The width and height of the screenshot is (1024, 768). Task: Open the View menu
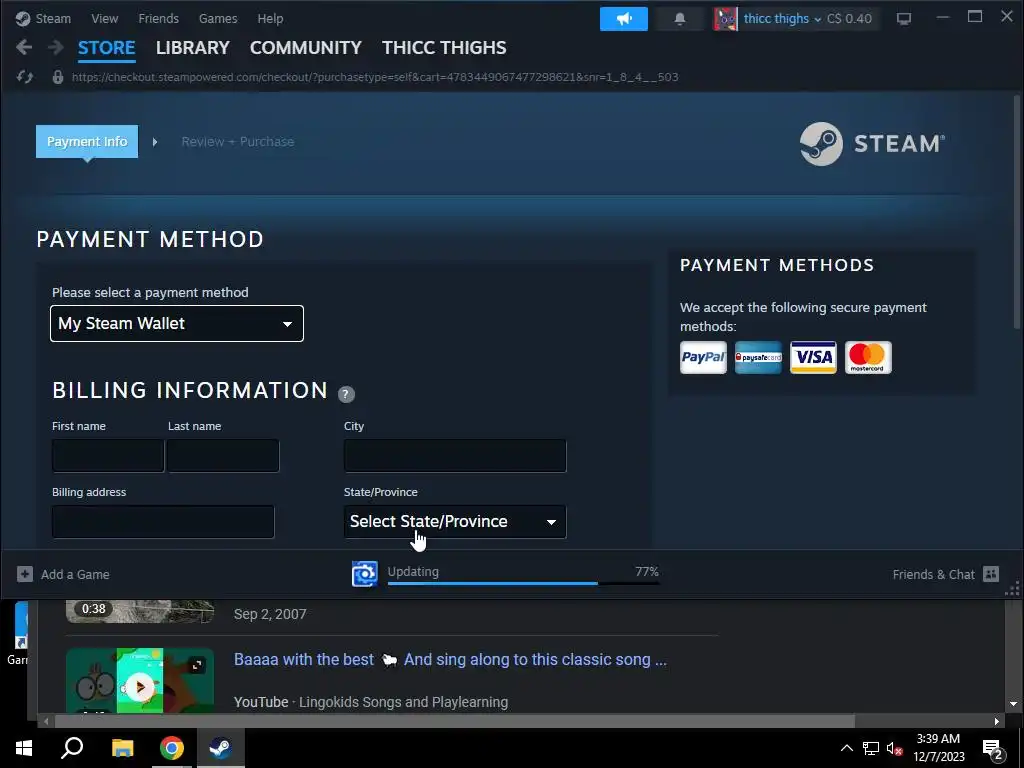(104, 19)
